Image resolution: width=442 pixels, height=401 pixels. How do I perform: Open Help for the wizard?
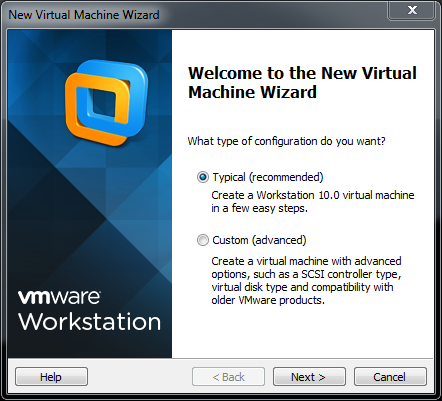coord(51,377)
